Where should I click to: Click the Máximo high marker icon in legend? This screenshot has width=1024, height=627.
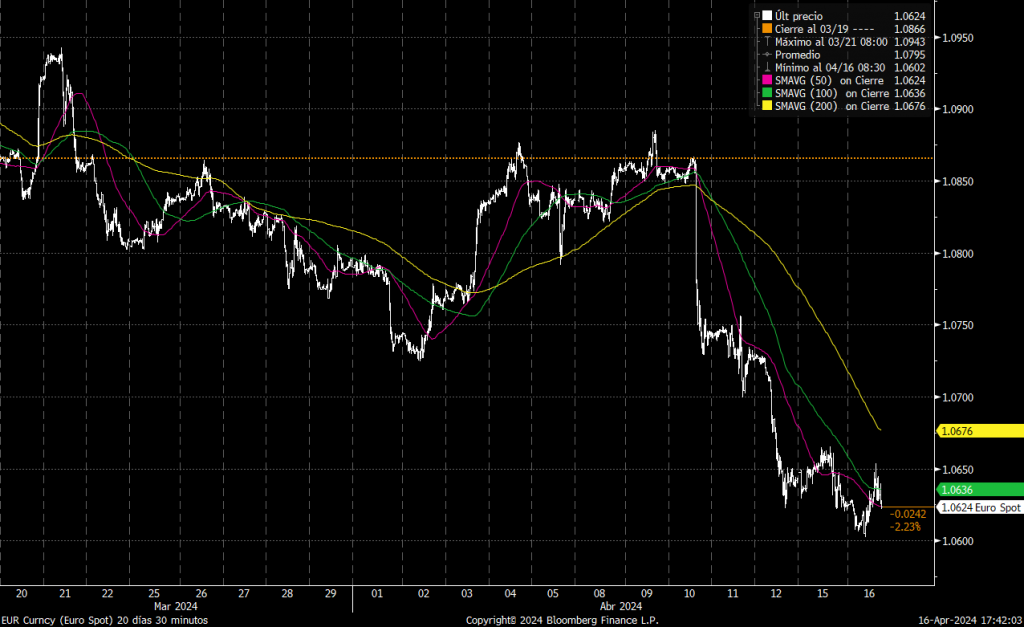coord(766,41)
